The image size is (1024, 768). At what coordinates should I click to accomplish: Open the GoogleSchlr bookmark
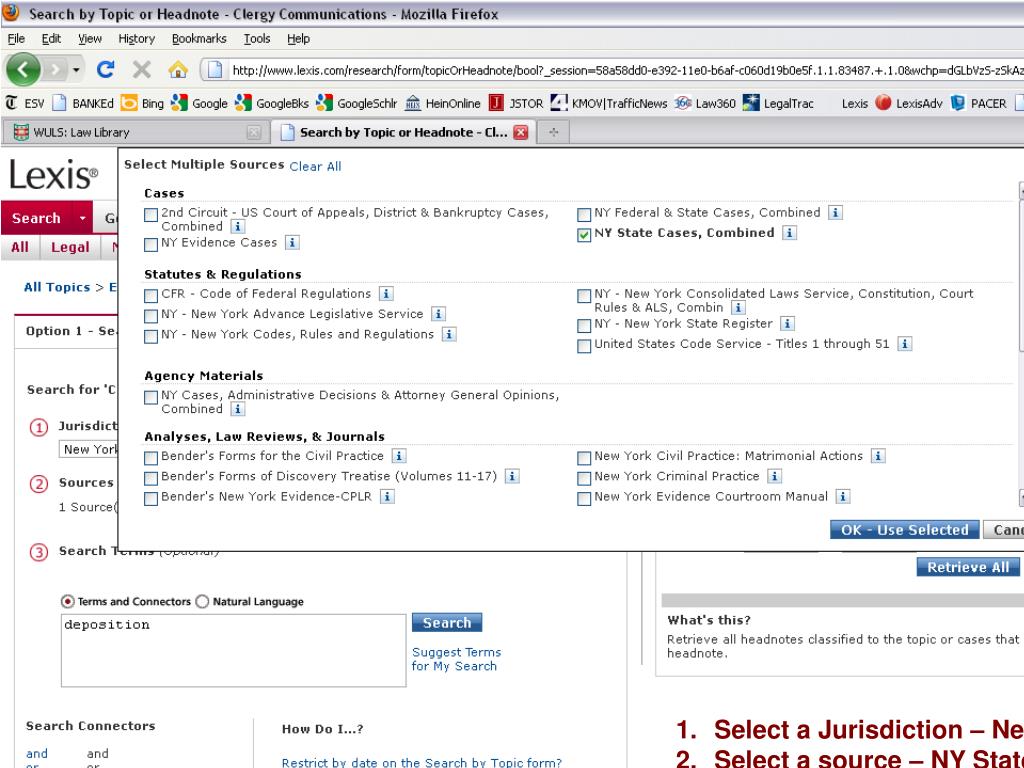click(x=356, y=103)
